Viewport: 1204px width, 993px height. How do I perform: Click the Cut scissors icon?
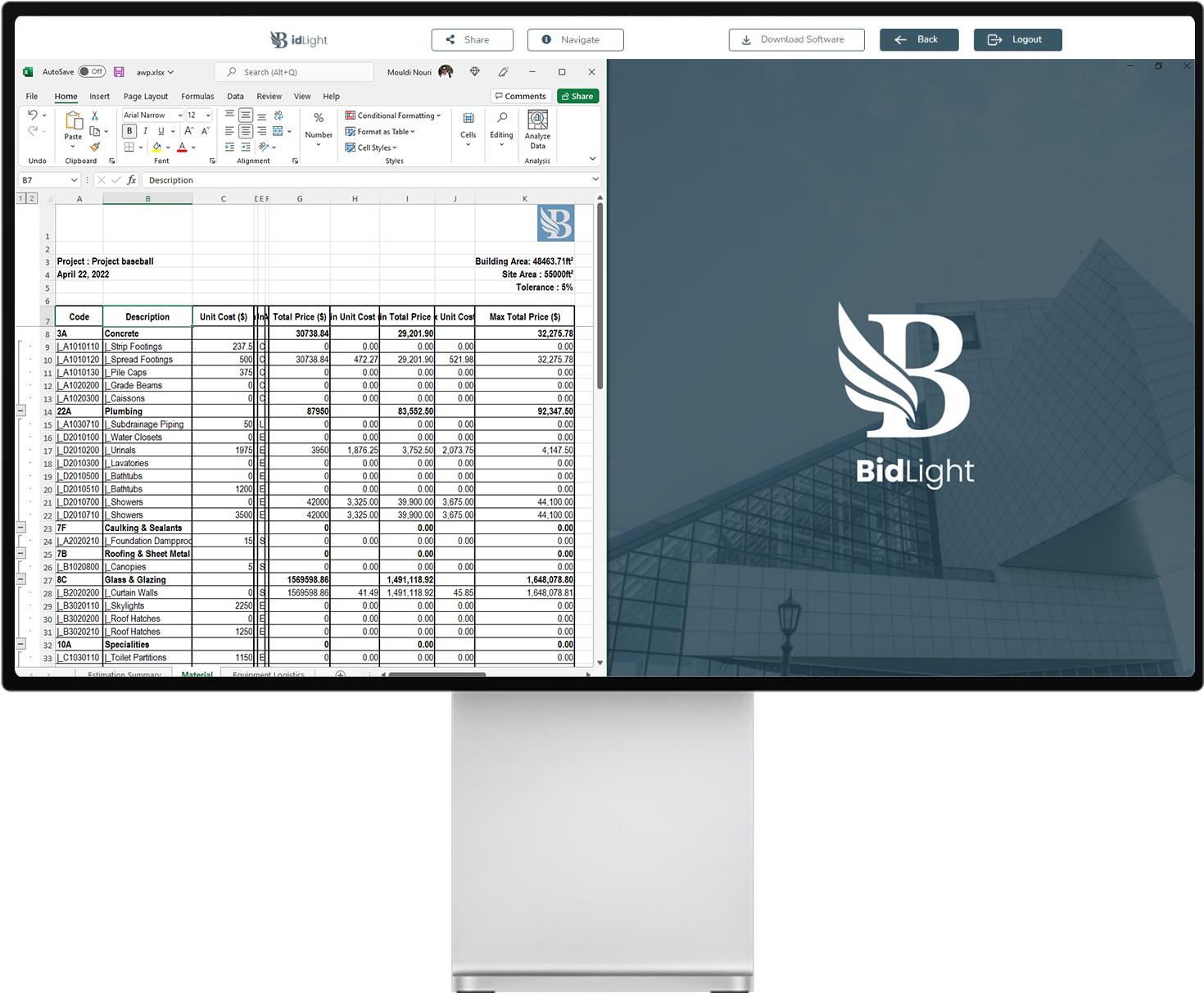point(95,116)
